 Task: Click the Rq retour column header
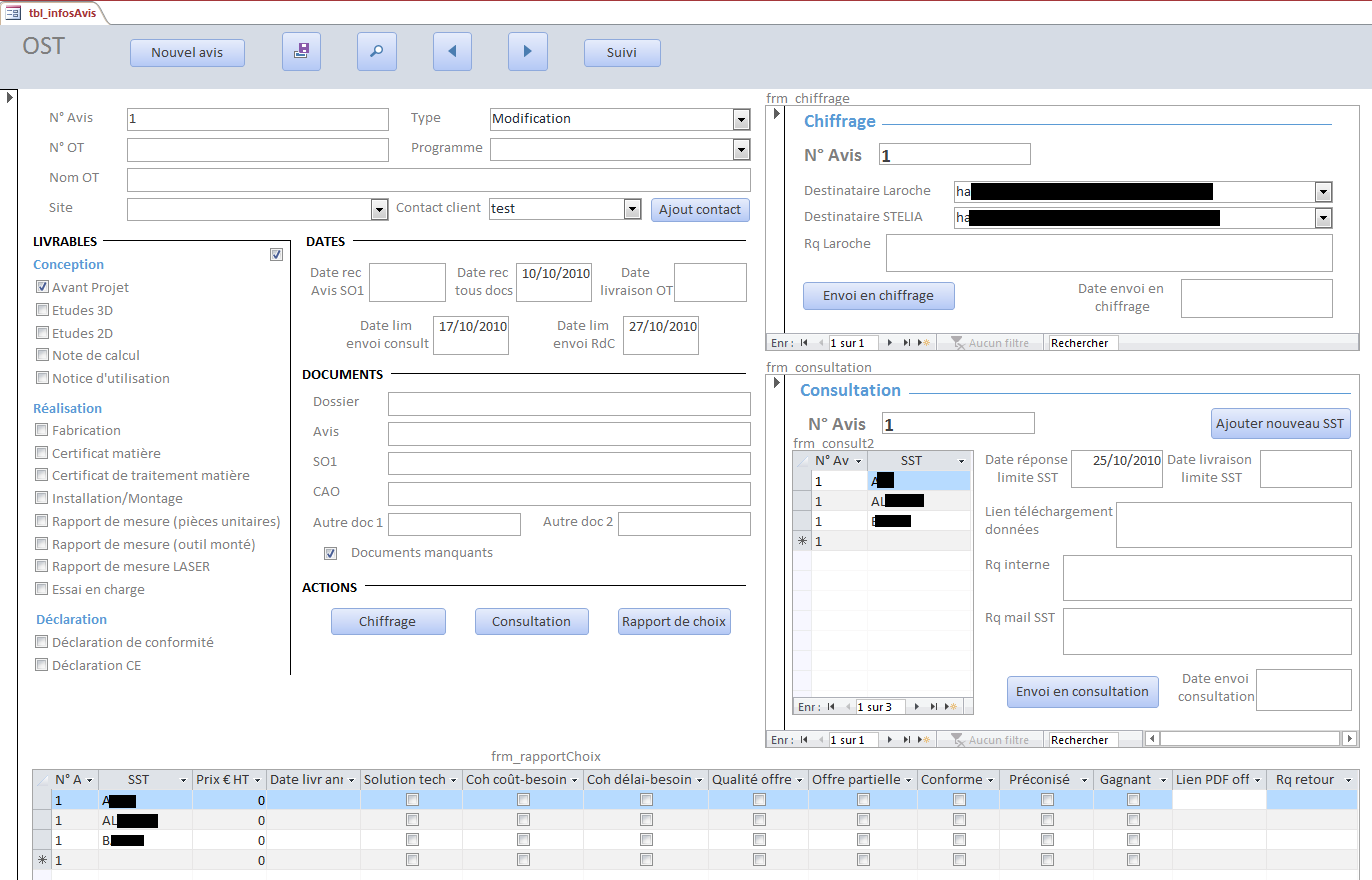point(1312,780)
